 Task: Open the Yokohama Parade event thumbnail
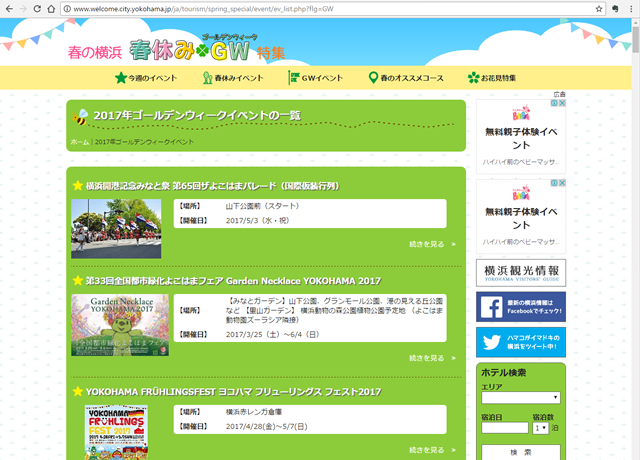(x=116, y=229)
